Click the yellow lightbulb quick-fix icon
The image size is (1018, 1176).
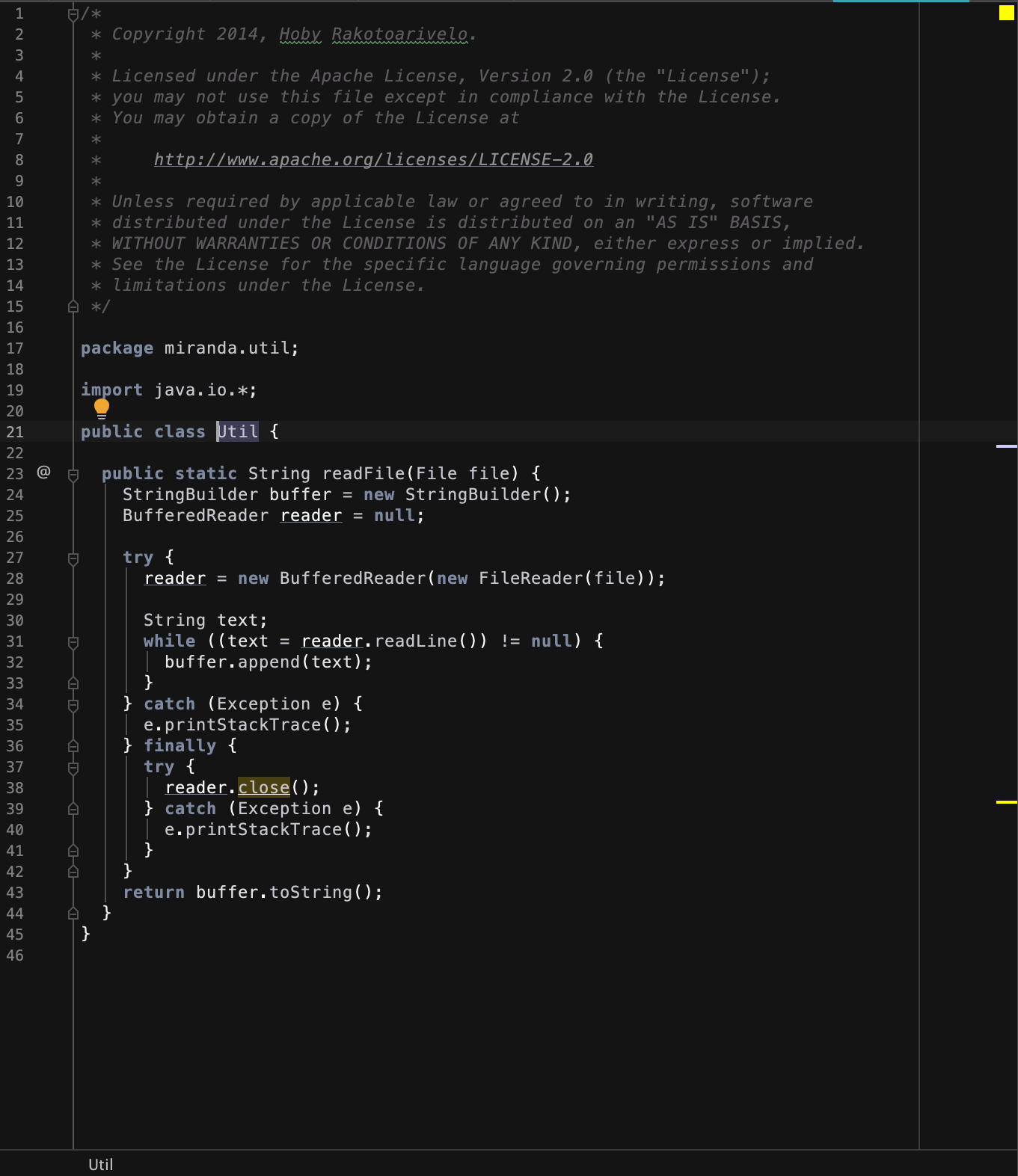click(x=102, y=408)
